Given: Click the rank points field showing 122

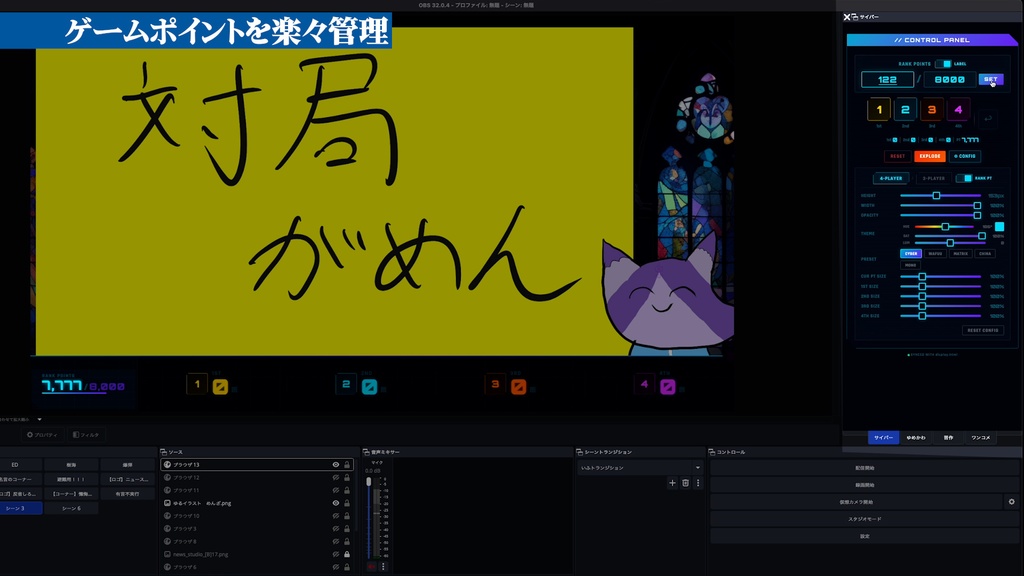Looking at the screenshot, I should [887, 79].
